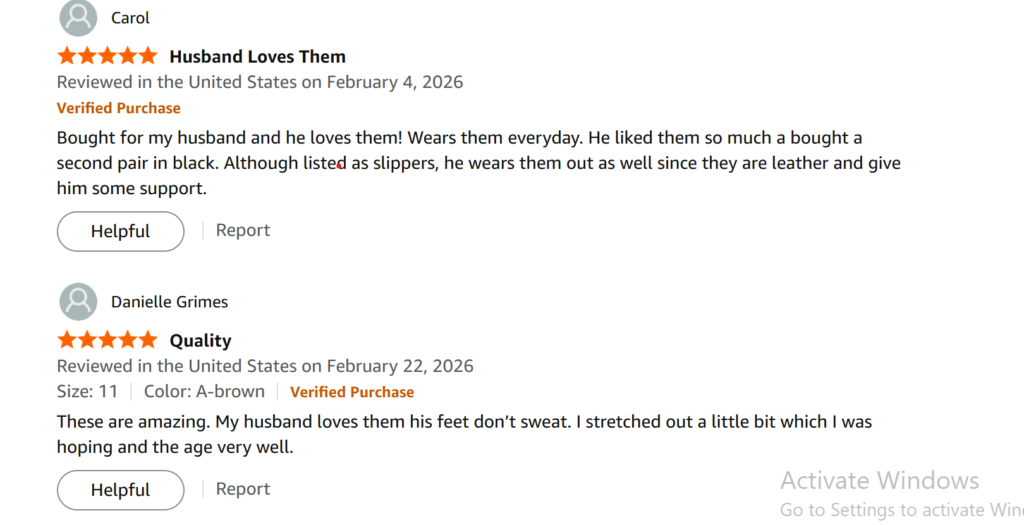Mark Danielle Grimes' review as Helpful
The height and width of the screenshot is (525, 1024).
pyautogui.click(x=120, y=490)
